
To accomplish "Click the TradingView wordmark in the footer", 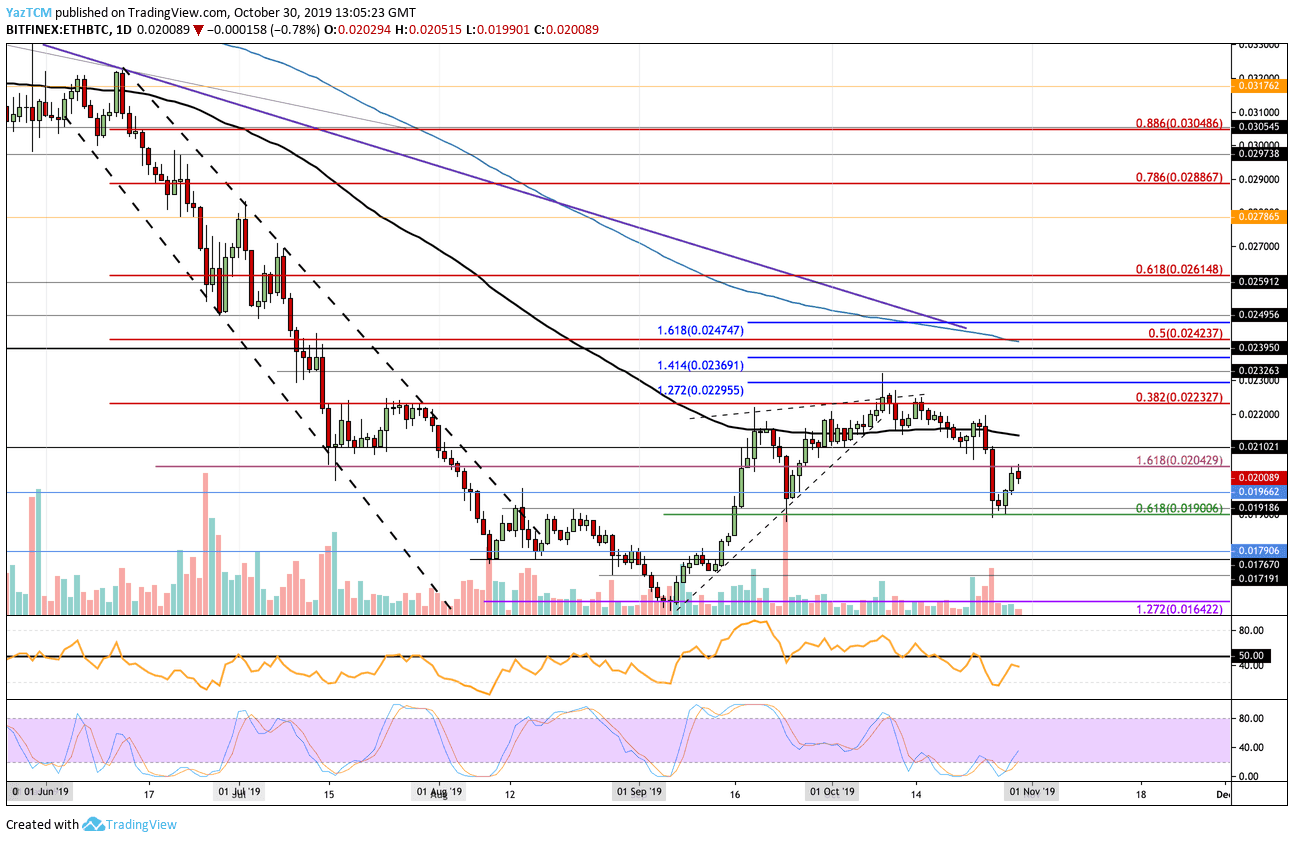I will click(x=143, y=825).
